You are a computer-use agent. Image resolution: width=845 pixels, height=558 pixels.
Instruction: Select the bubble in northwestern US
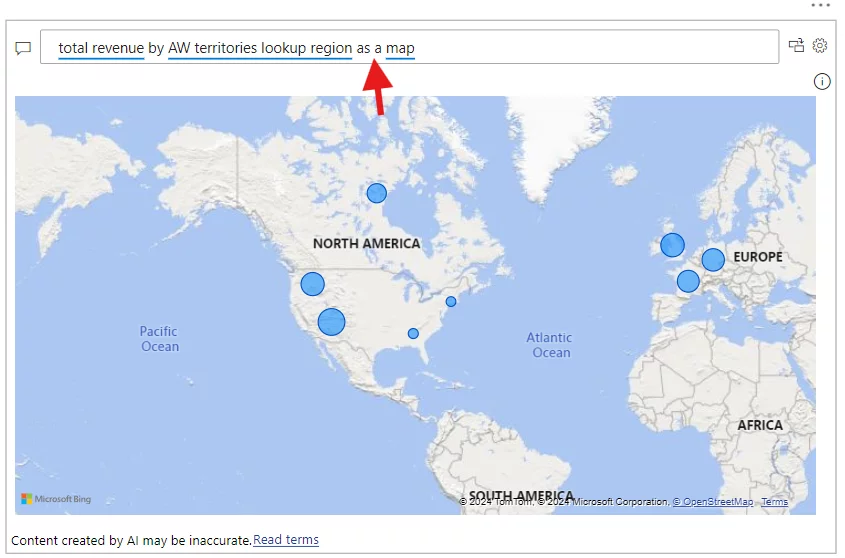[313, 284]
